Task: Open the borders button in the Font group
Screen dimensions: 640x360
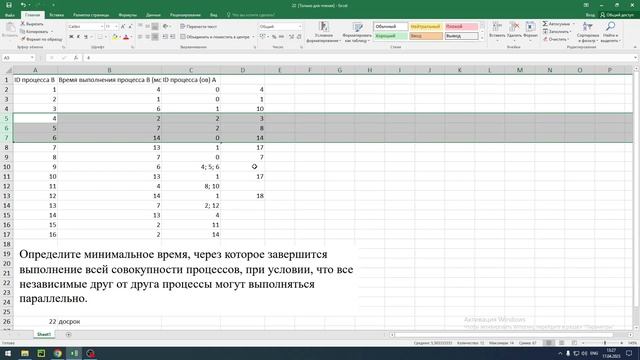Action: 100,37
